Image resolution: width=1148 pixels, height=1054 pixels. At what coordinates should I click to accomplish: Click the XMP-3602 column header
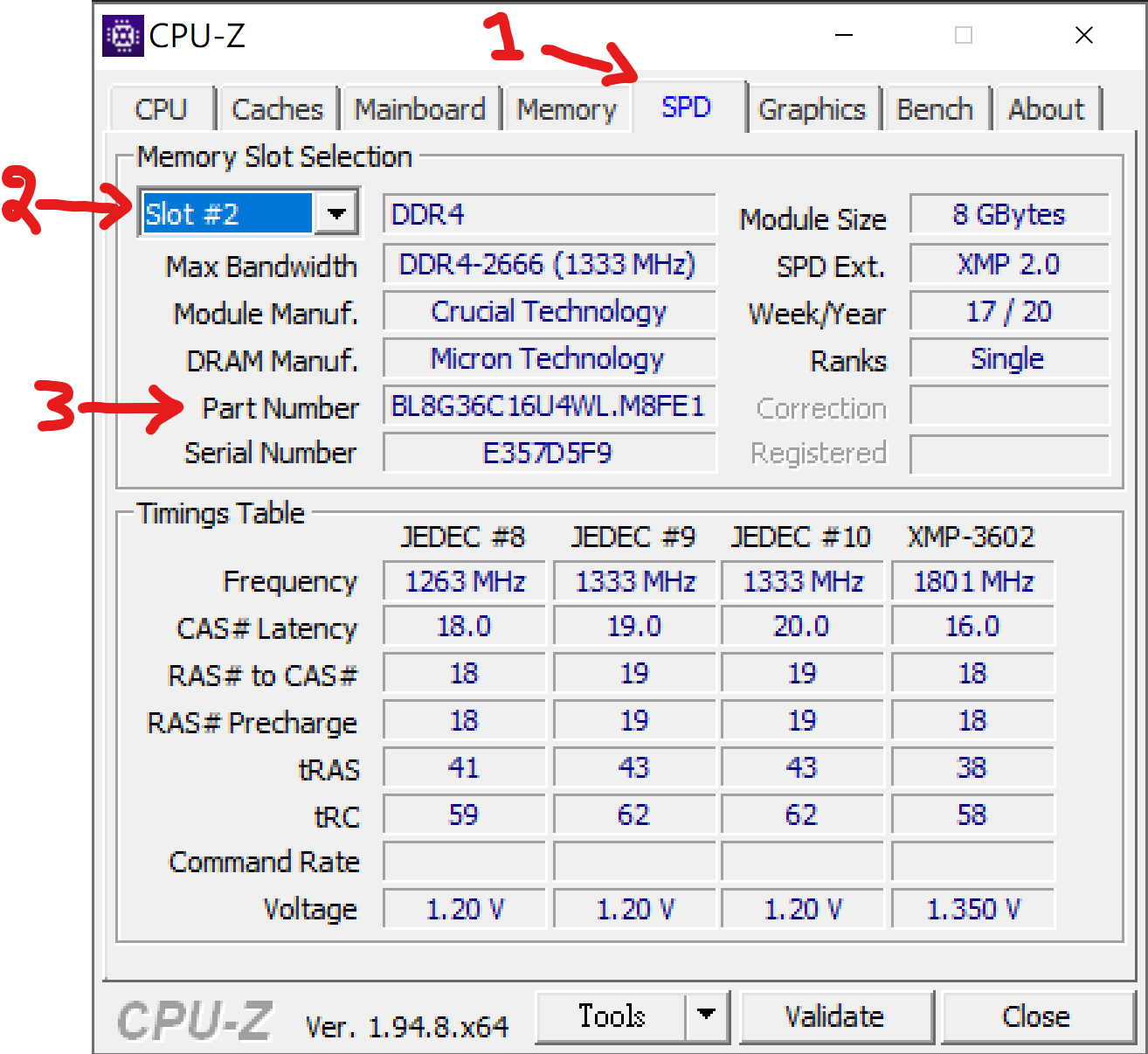pos(972,537)
